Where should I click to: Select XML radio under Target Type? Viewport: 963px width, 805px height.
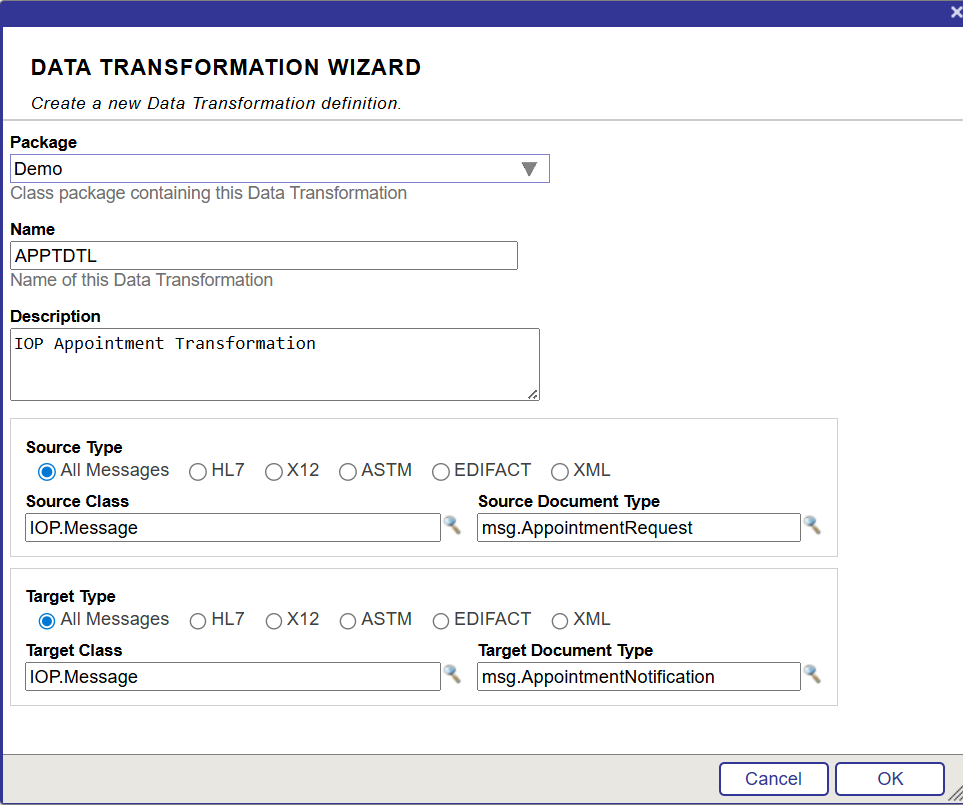(560, 621)
